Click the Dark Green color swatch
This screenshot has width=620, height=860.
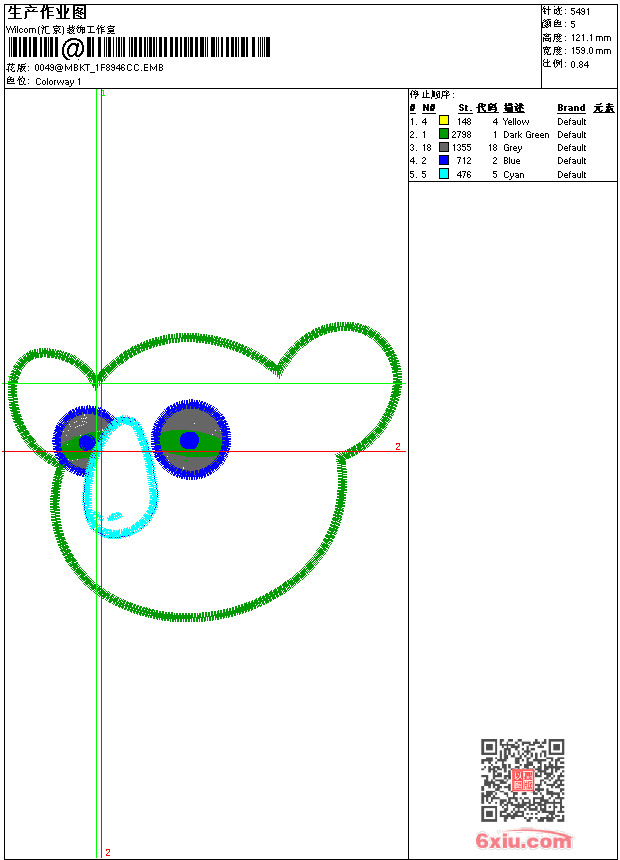tap(444, 134)
